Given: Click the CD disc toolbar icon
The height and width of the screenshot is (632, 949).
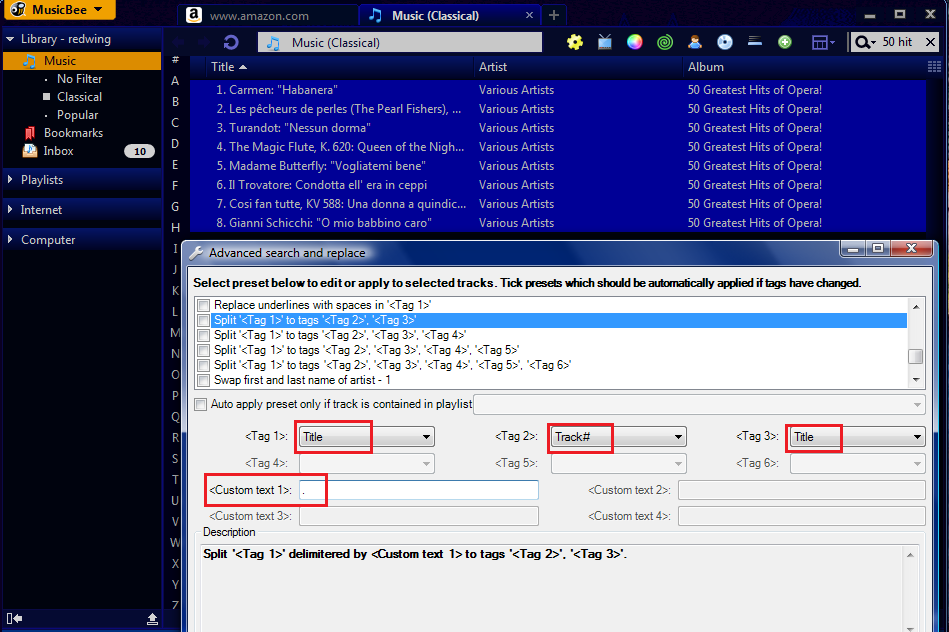Looking at the screenshot, I should coord(724,42).
